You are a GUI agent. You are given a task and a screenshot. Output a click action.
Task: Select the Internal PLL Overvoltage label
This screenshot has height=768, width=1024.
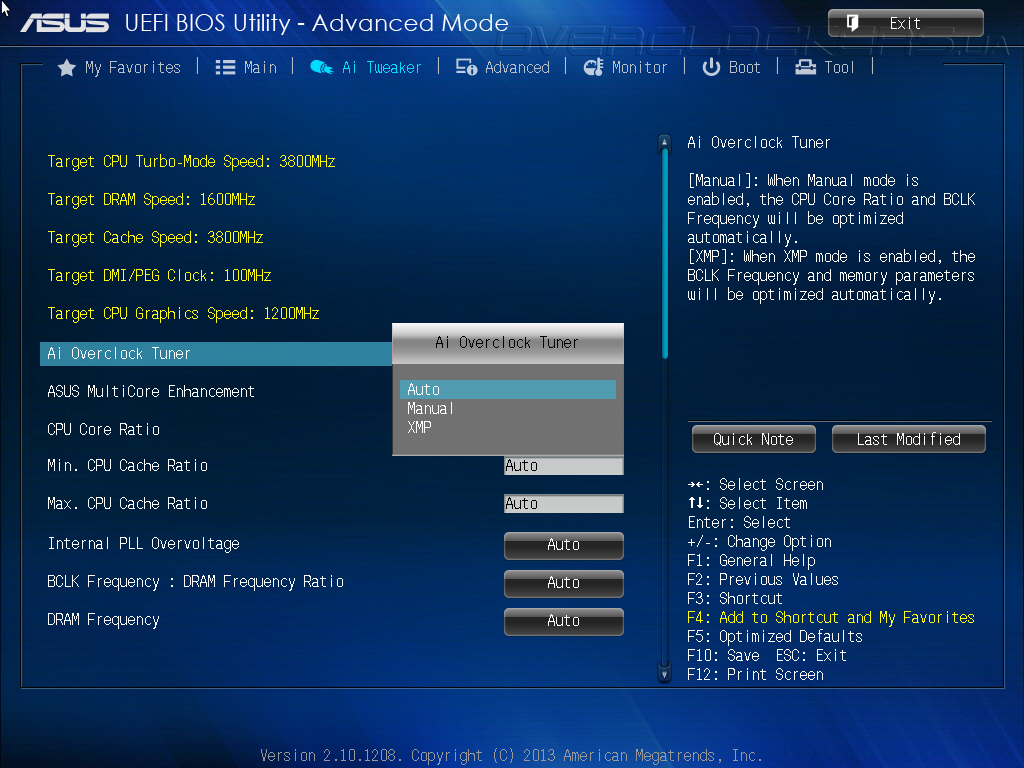tap(144, 544)
